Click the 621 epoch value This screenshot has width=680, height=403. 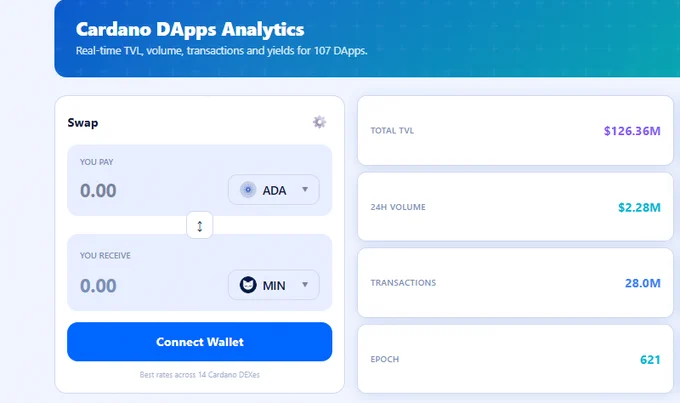[650, 360]
